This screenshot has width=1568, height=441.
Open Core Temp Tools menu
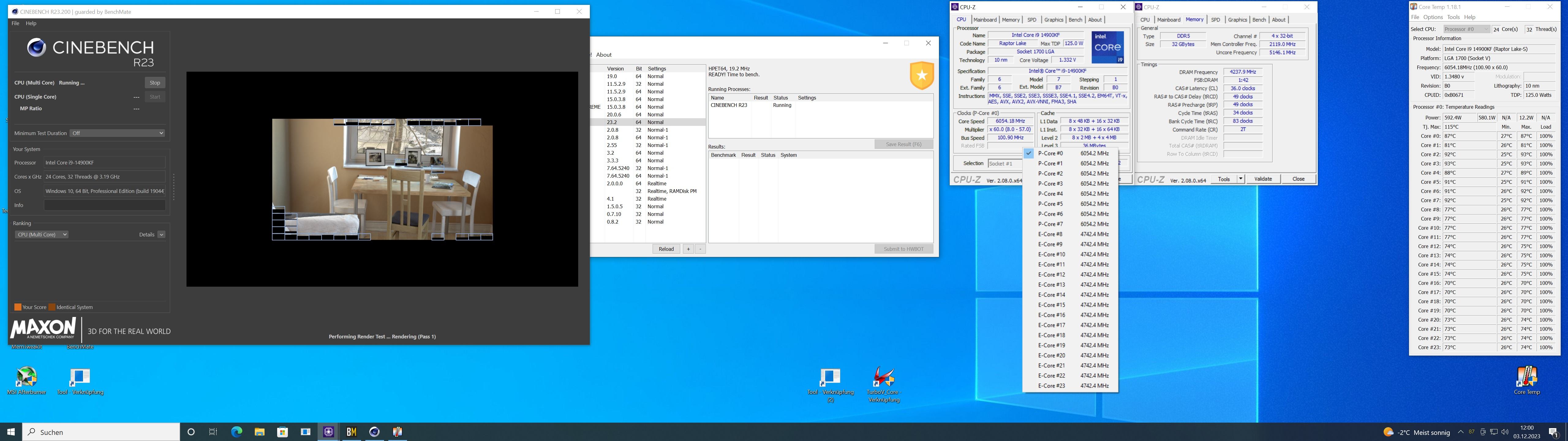point(1453,17)
